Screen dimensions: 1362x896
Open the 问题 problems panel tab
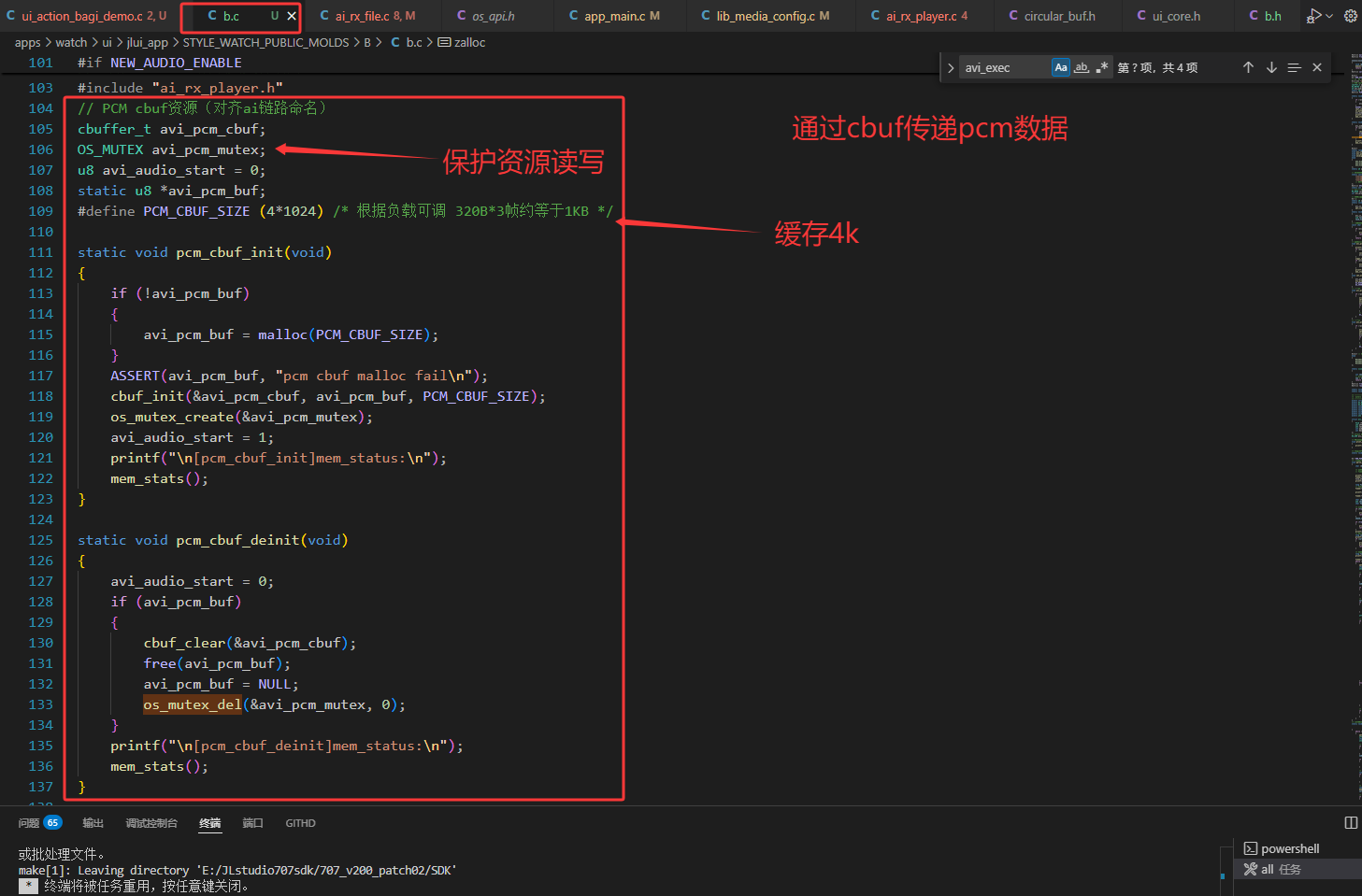tap(39, 823)
